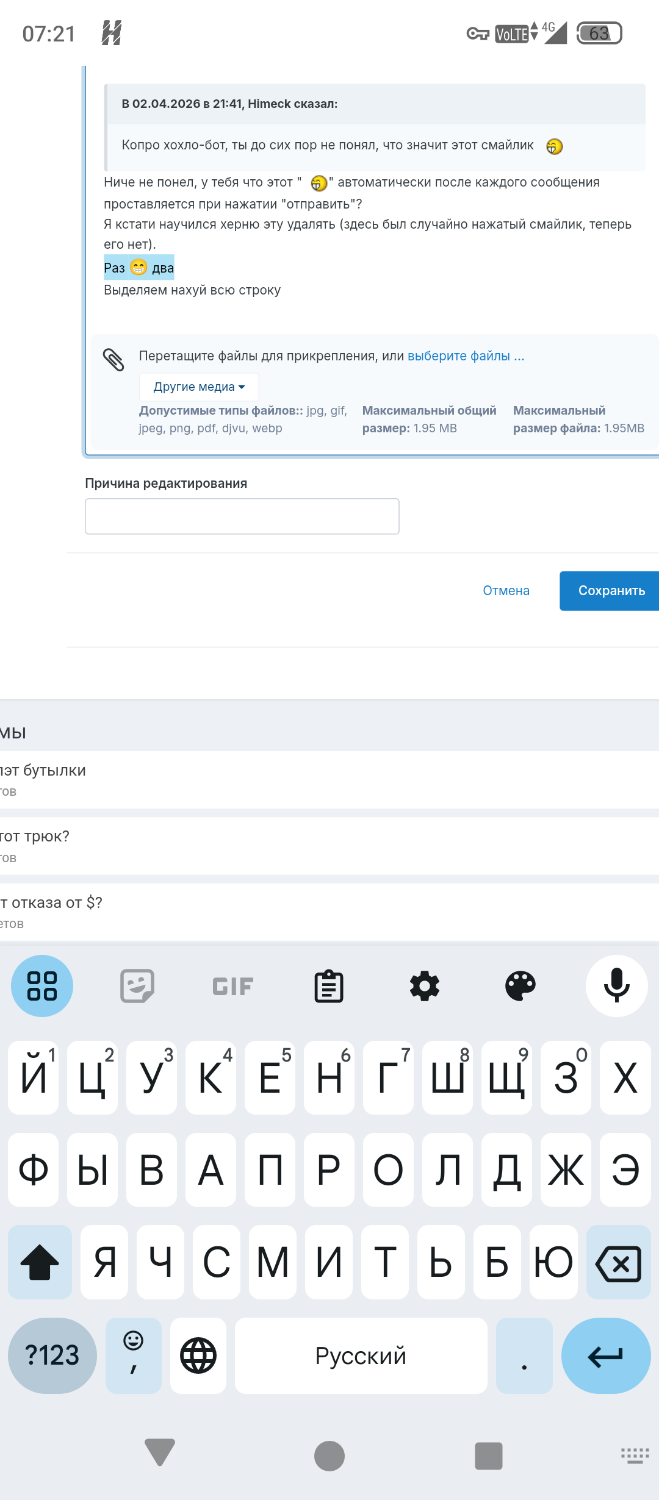This screenshot has width=659, height=1500.
Task: Open keyboard settings gear icon
Action: tap(425, 986)
